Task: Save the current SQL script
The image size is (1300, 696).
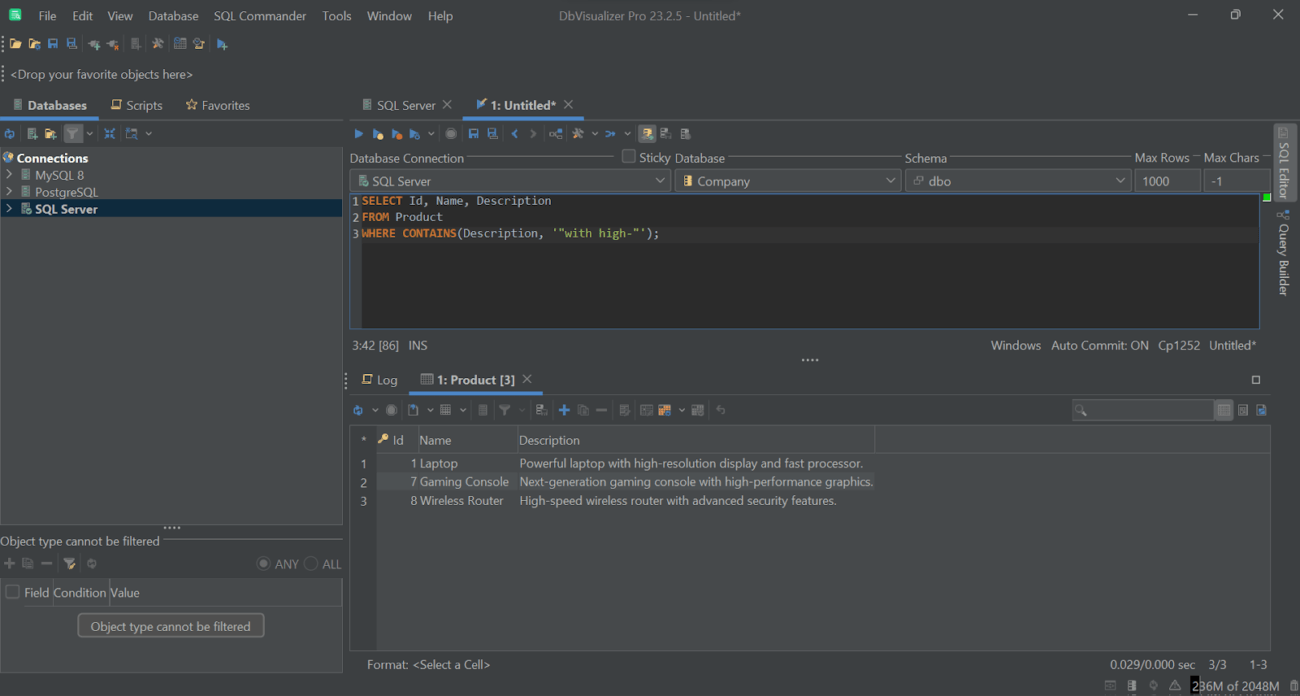Action: click(472, 133)
